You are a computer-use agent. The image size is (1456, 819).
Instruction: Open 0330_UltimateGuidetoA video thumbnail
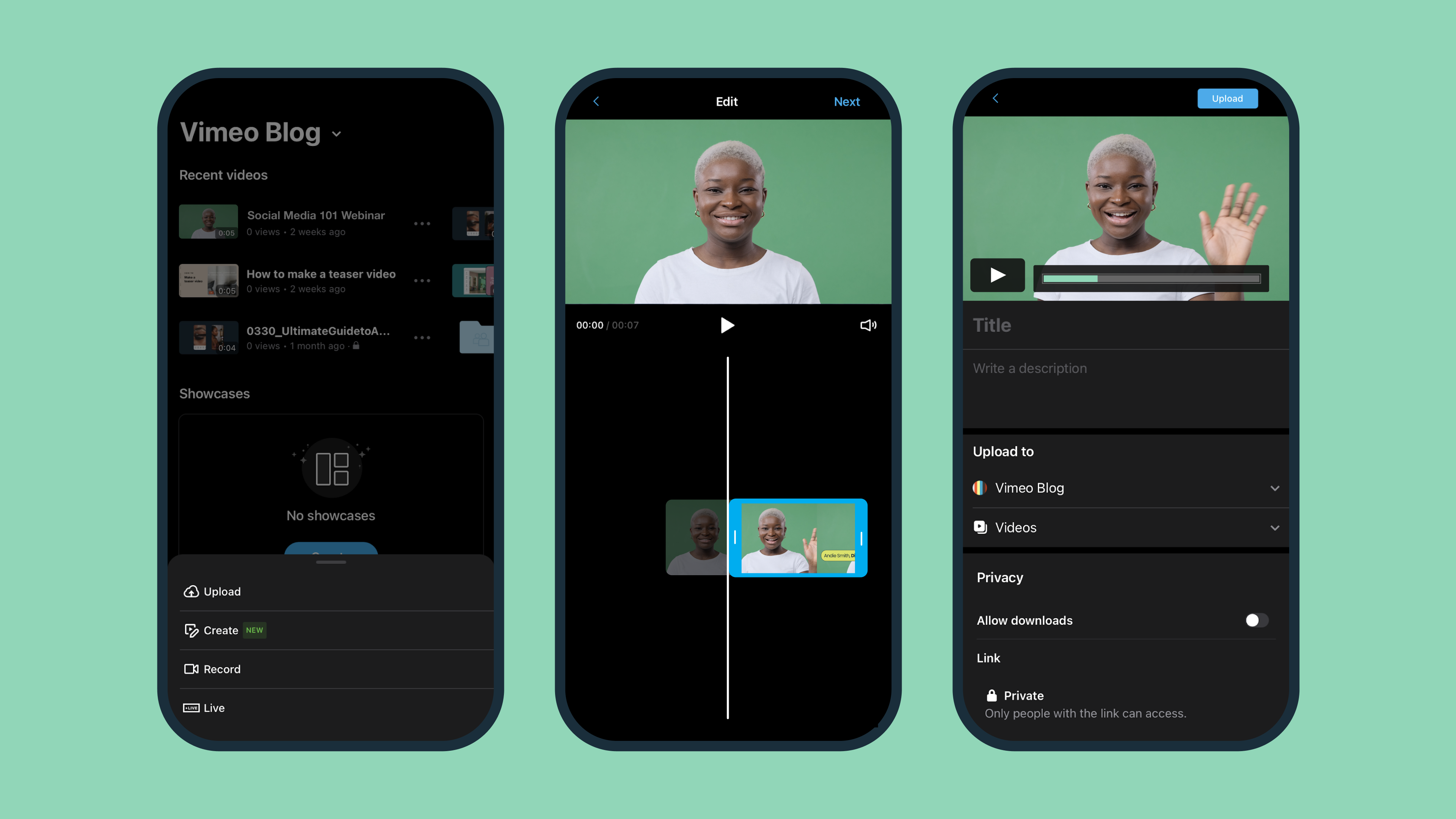[x=209, y=337]
